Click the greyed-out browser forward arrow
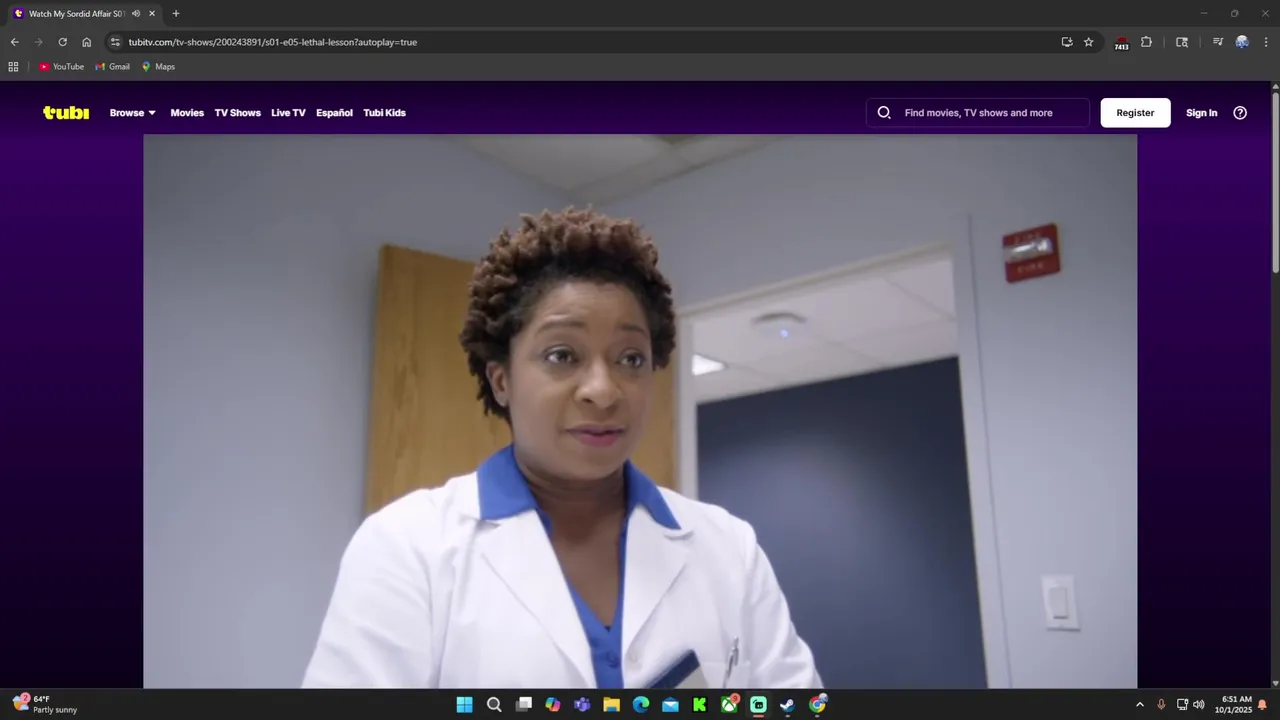 pyautogui.click(x=38, y=42)
